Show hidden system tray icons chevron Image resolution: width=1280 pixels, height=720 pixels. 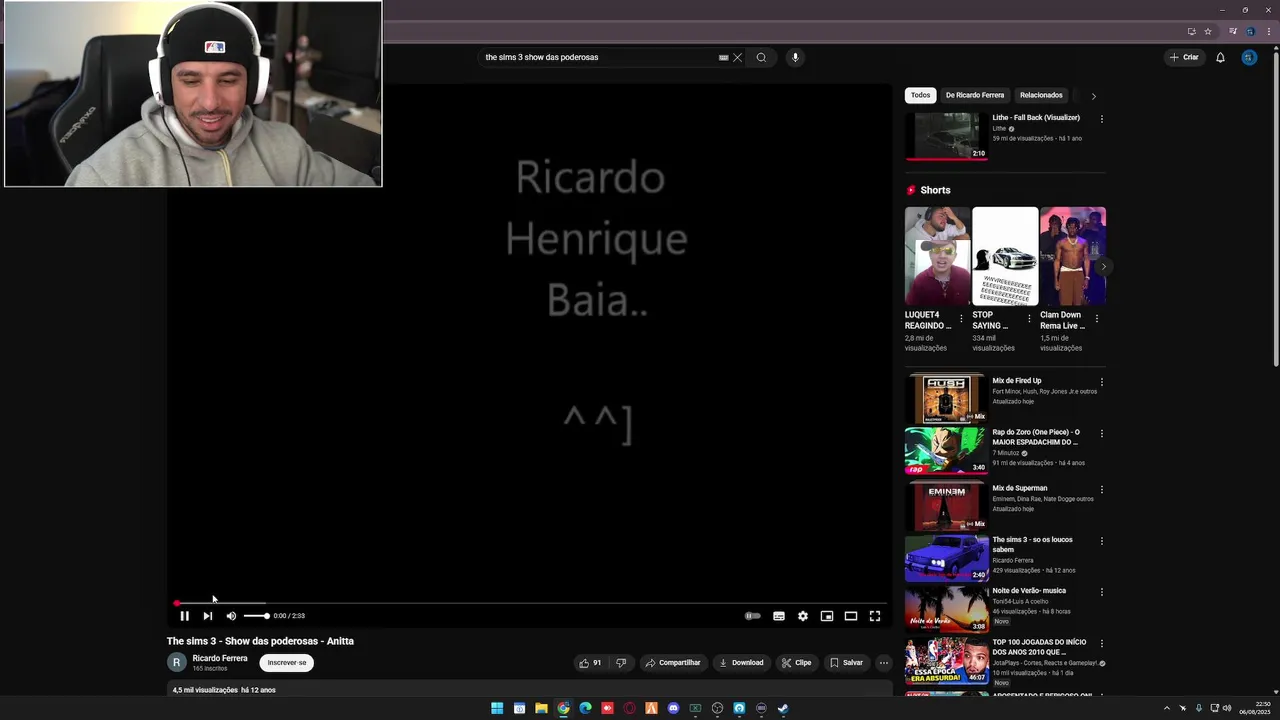pyautogui.click(x=1166, y=708)
